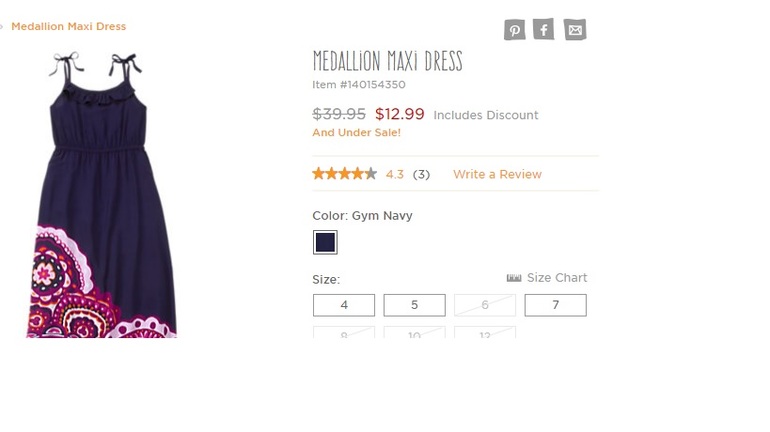Open the (3) reviews count
This screenshot has width=770, height=432.
click(421, 174)
